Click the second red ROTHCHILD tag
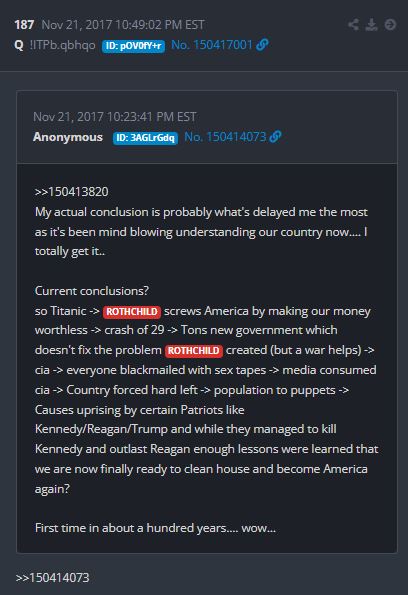This screenshot has height=595, width=408. click(x=194, y=350)
